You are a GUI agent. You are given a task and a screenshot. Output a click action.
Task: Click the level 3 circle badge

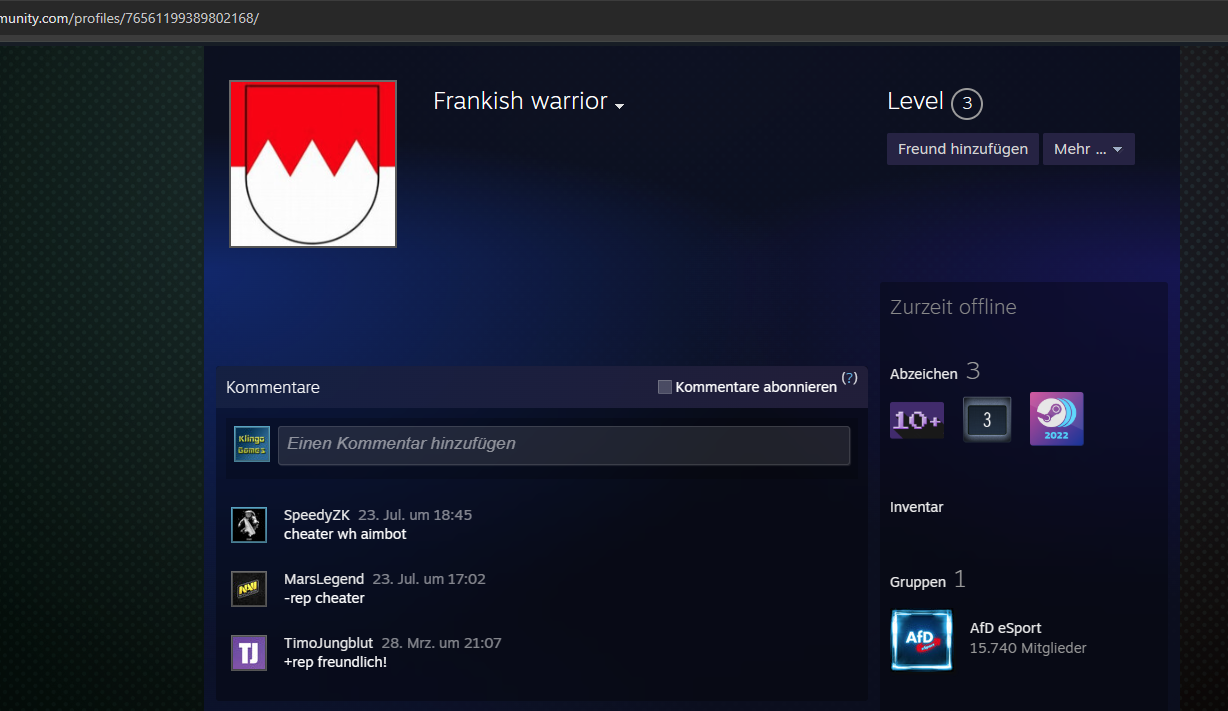click(967, 104)
